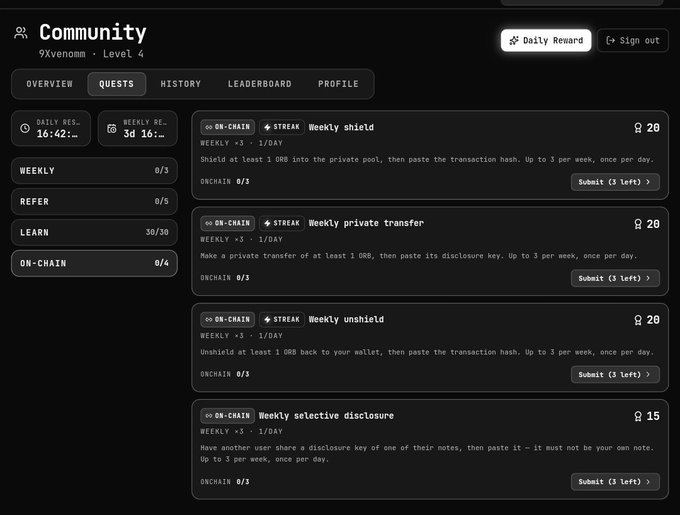Select the ON-CHAIN quest category

tap(94, 263)
